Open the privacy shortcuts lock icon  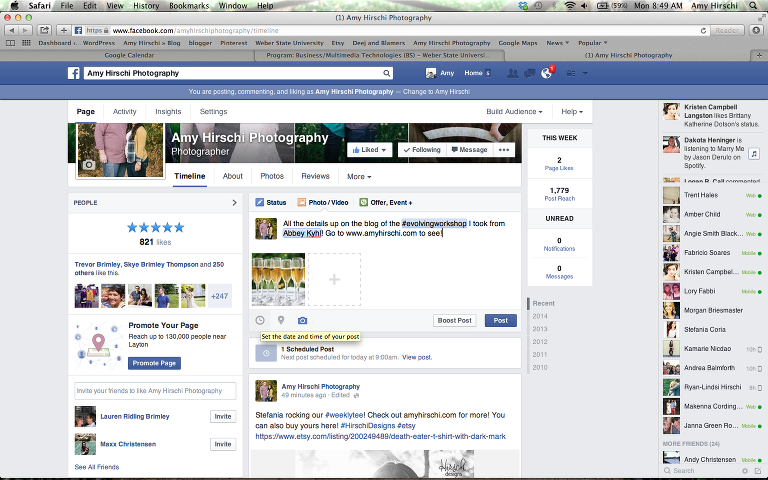pyautogui.click(x=571, y=73)
